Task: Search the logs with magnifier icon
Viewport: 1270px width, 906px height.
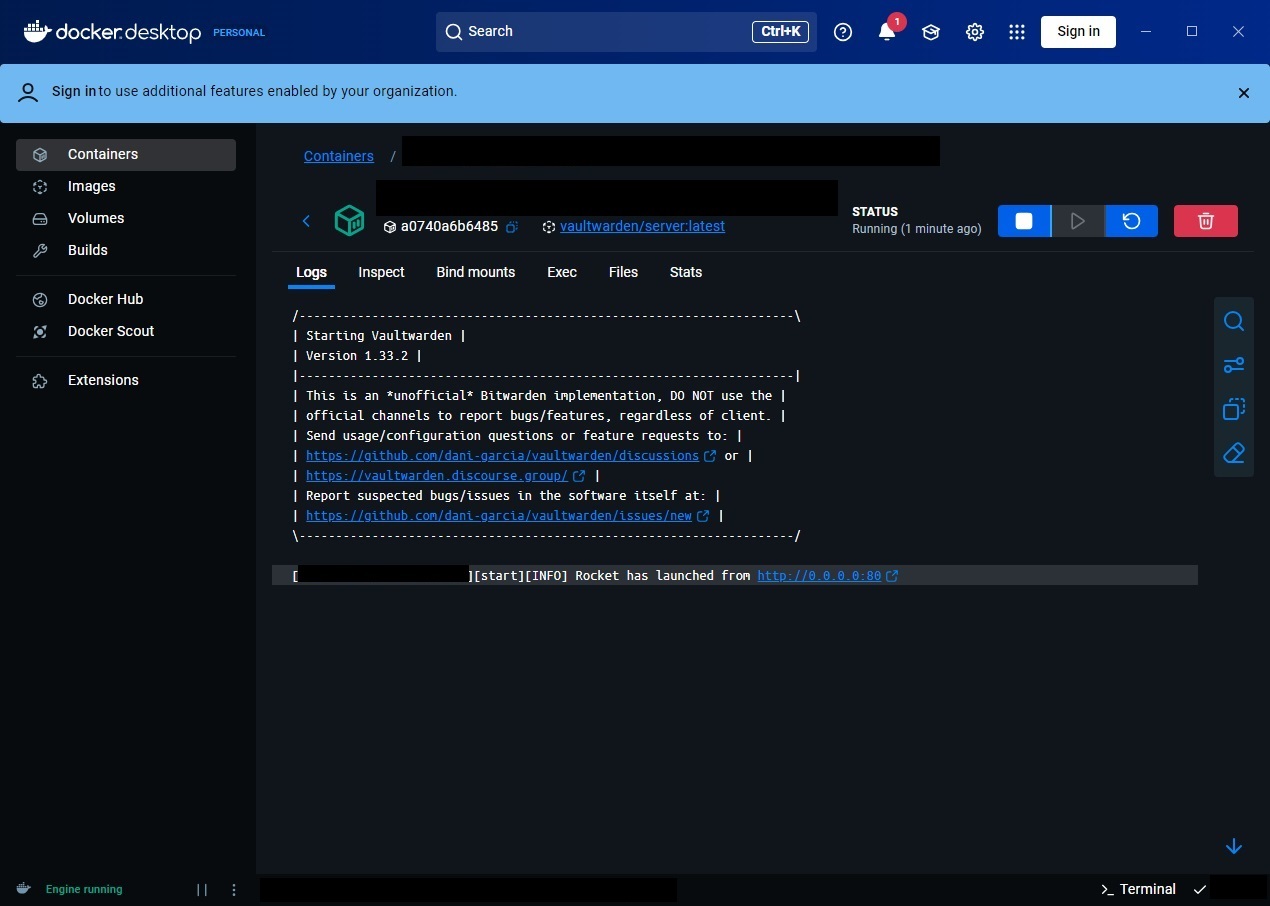Action: coord(1234,321)
